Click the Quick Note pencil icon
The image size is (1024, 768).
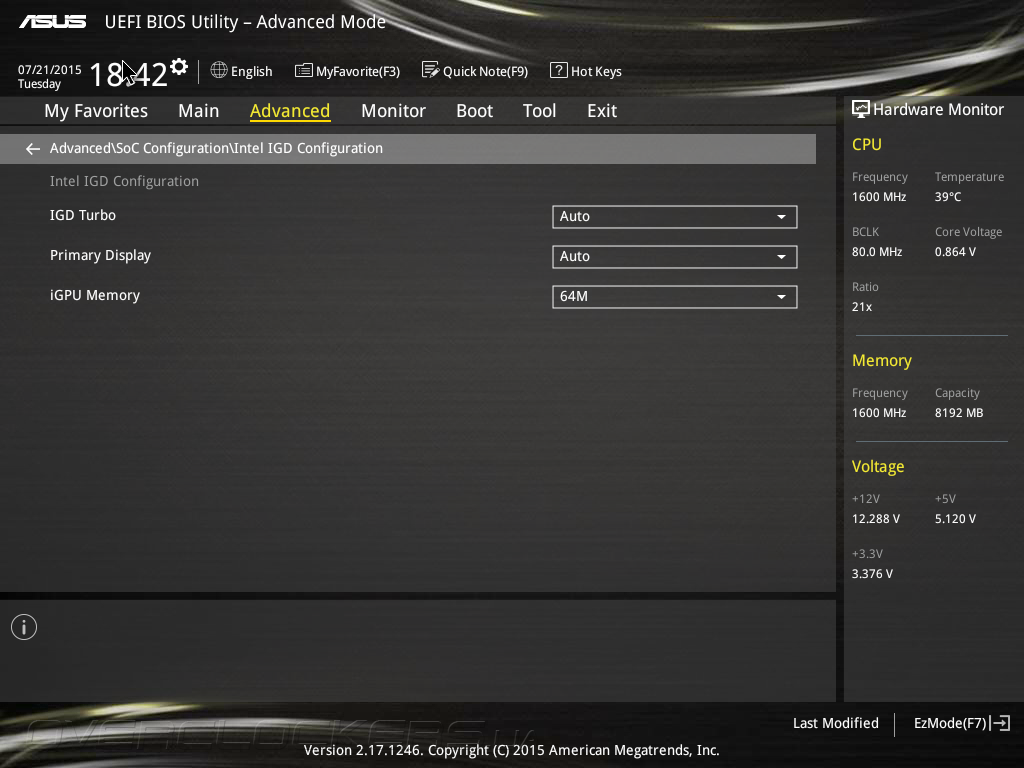(430, 70)
